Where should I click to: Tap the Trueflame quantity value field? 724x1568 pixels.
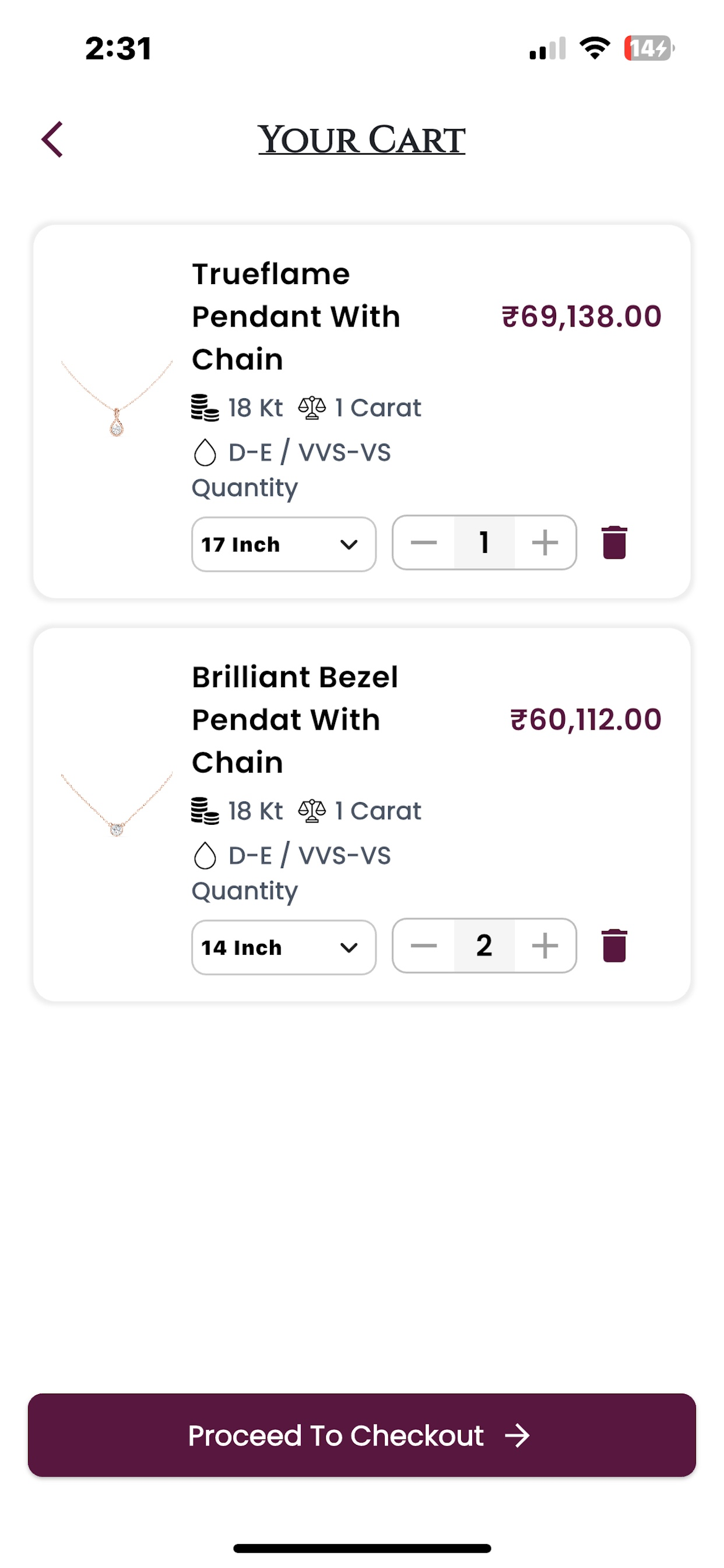point(484,542)
